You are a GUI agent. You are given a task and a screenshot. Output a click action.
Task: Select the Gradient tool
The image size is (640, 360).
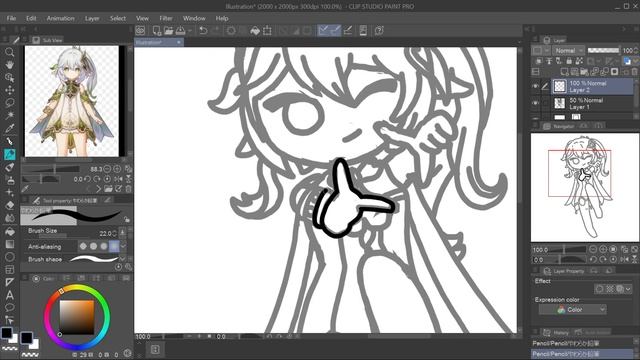point(9,244)
